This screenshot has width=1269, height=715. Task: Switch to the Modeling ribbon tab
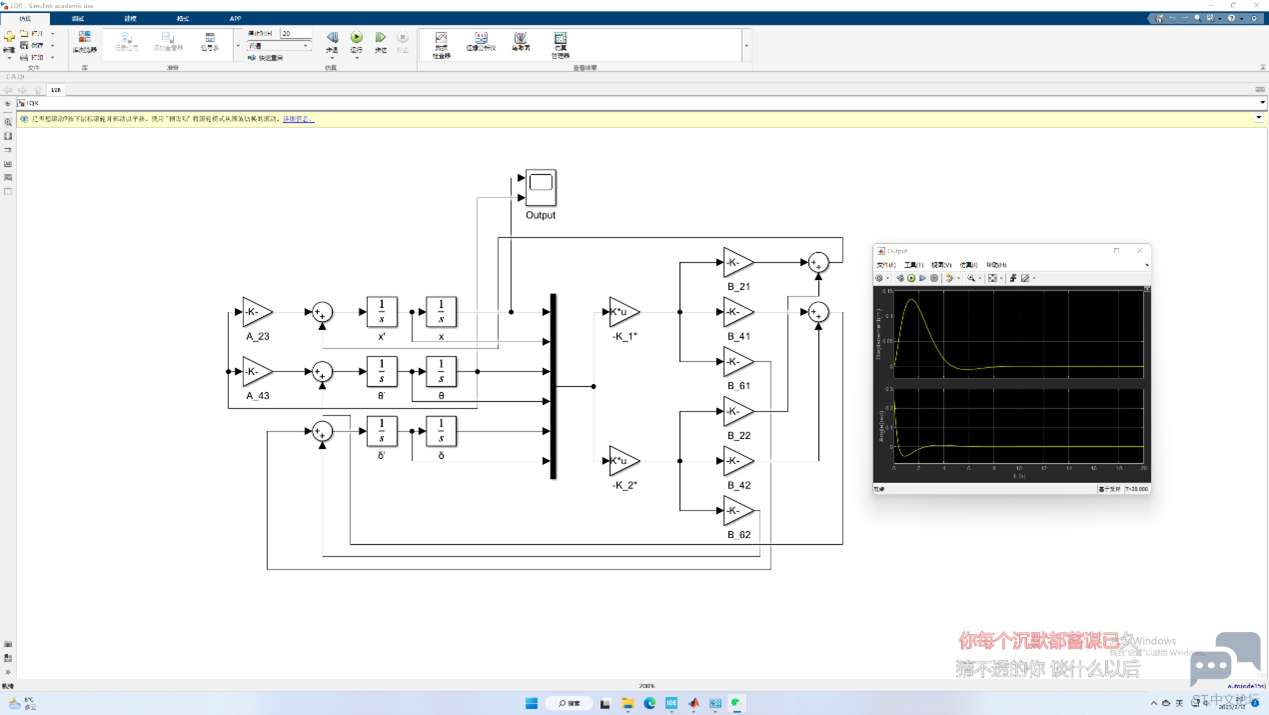coord(130,18)
